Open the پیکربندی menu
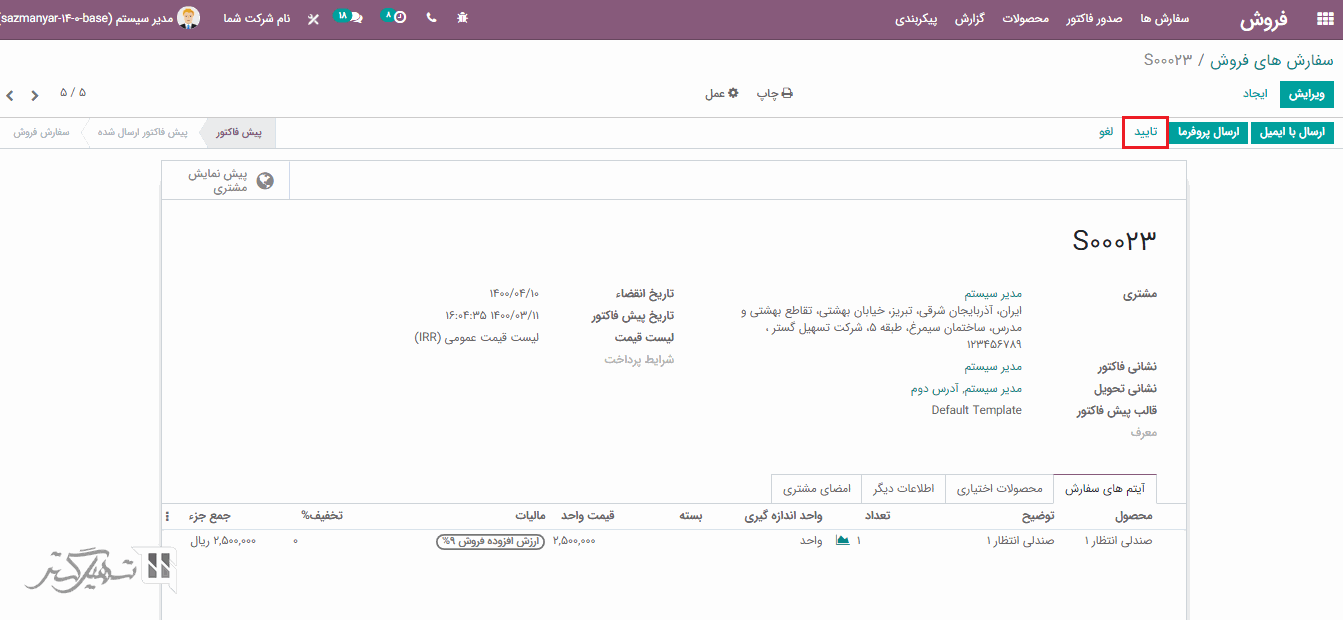The image size is (1343, 620). [915, 19]
